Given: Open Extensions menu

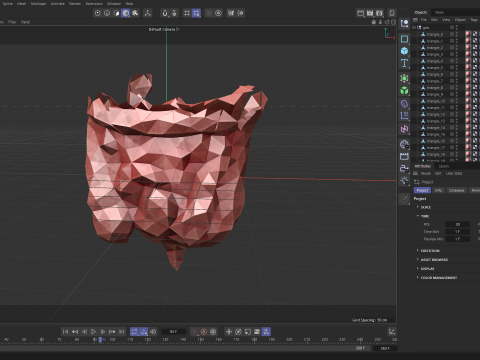Looking at the screenshot, I should (x=94, y=4).
